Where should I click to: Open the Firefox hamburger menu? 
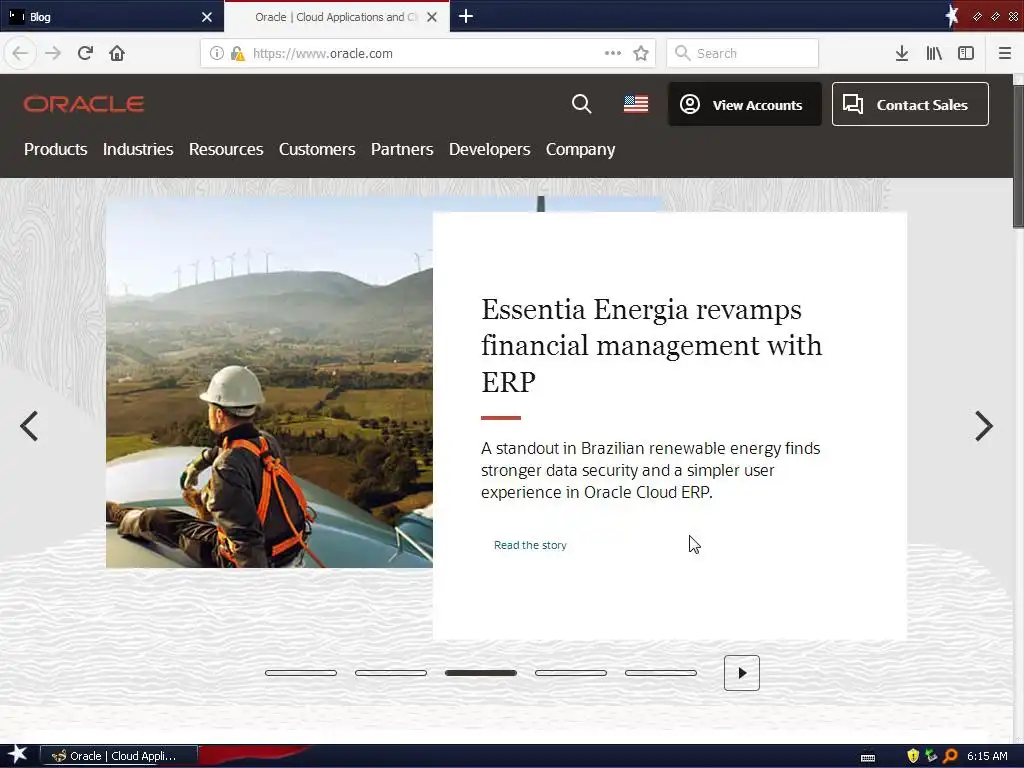tap(1005, 53)
